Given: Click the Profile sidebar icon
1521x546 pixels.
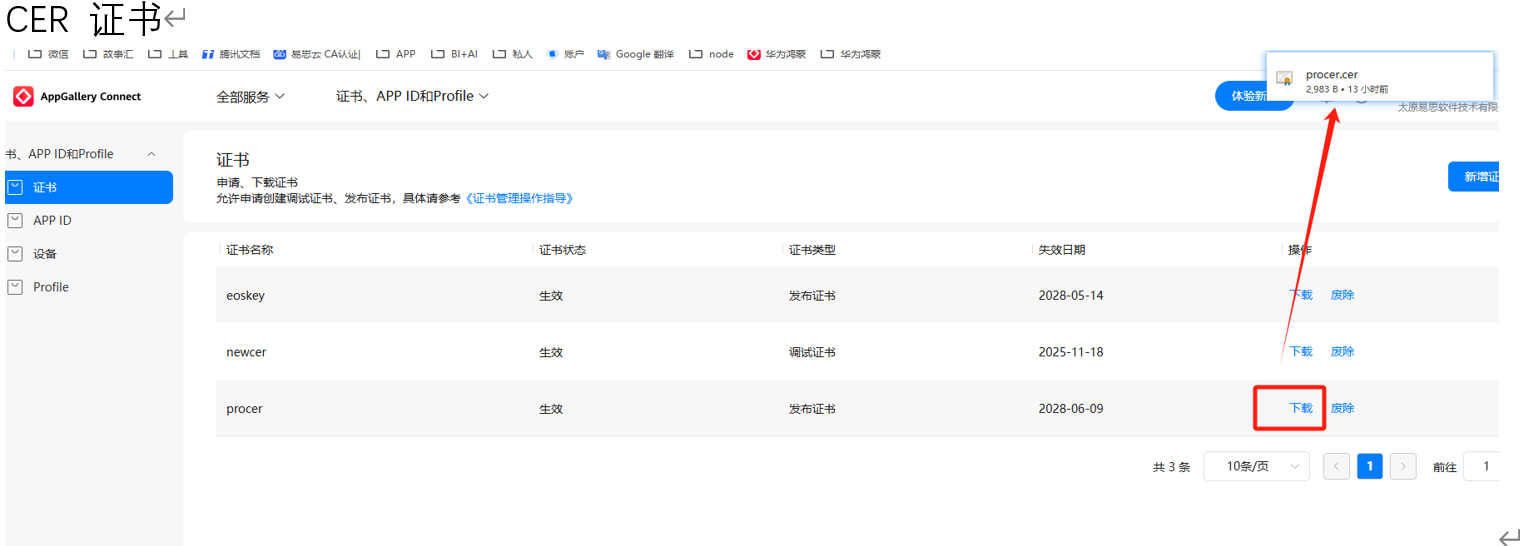Looking at the screenshot, I should 15,287.
